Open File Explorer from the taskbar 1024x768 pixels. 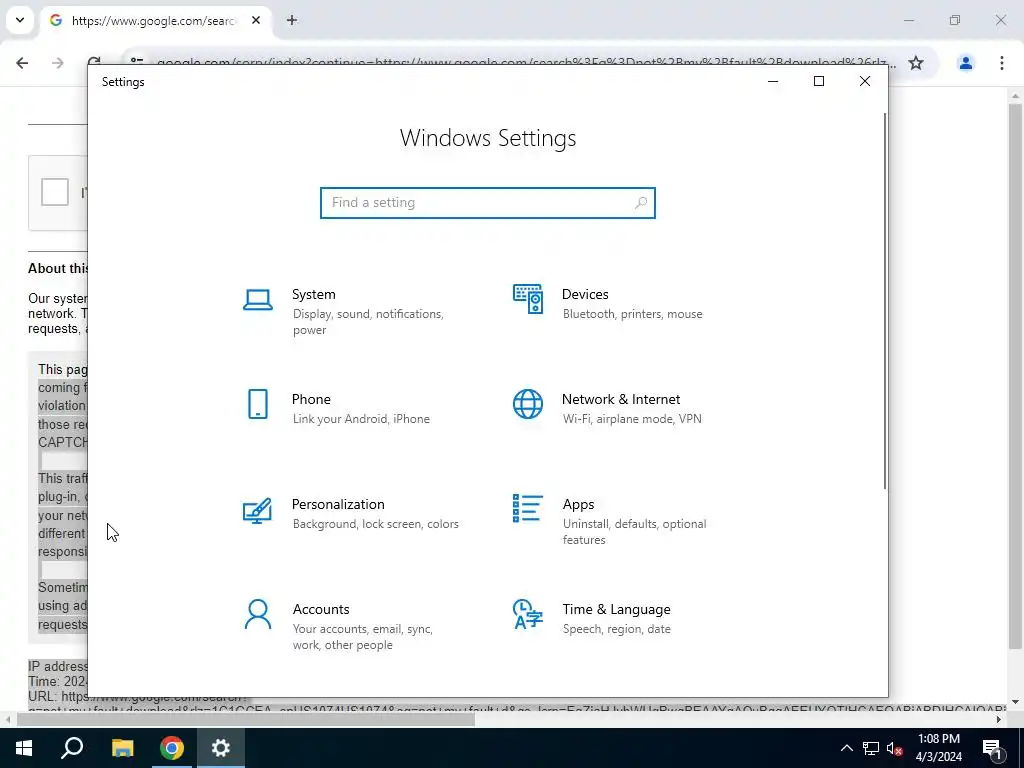pyautogui.click(x=122, y=748)
